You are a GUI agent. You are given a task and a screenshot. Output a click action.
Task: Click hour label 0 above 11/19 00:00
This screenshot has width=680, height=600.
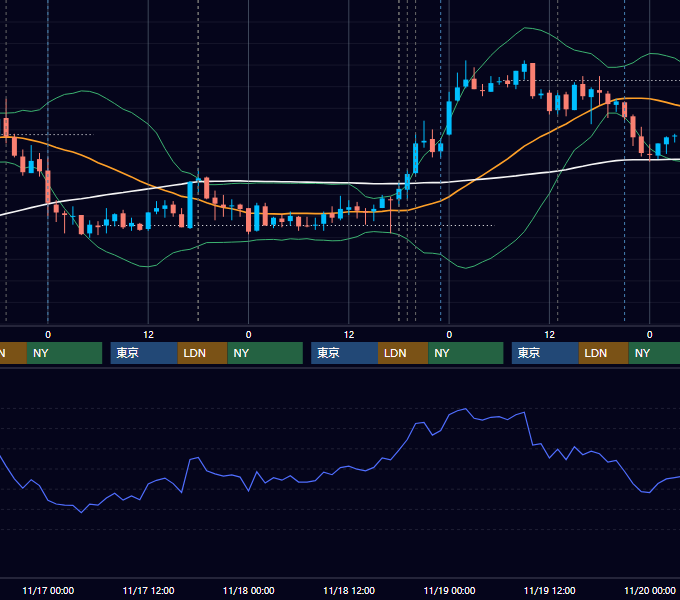pos(449,335)
